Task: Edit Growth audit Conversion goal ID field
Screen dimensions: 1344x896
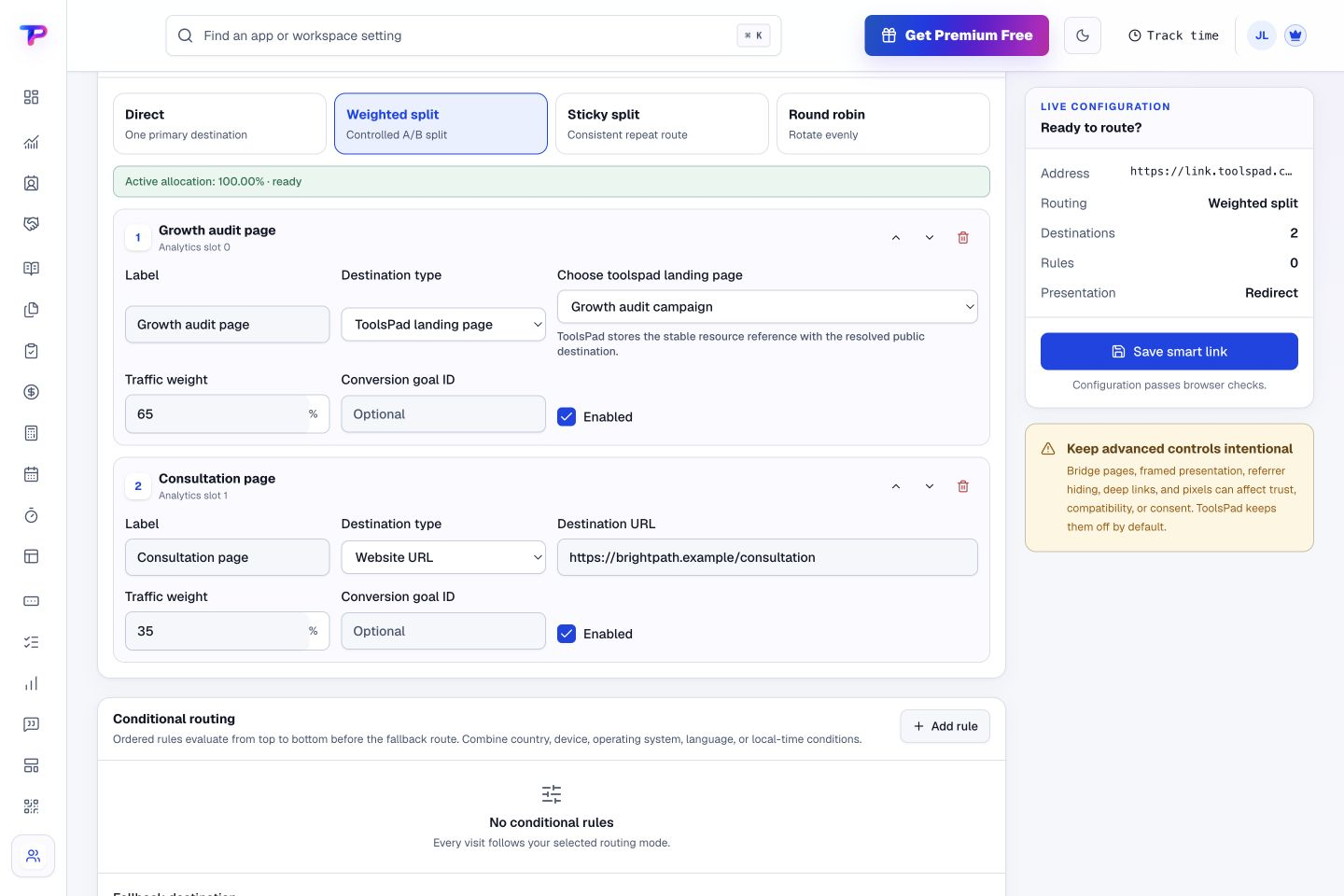Action: pyautogui.click(x=443, y=413)
